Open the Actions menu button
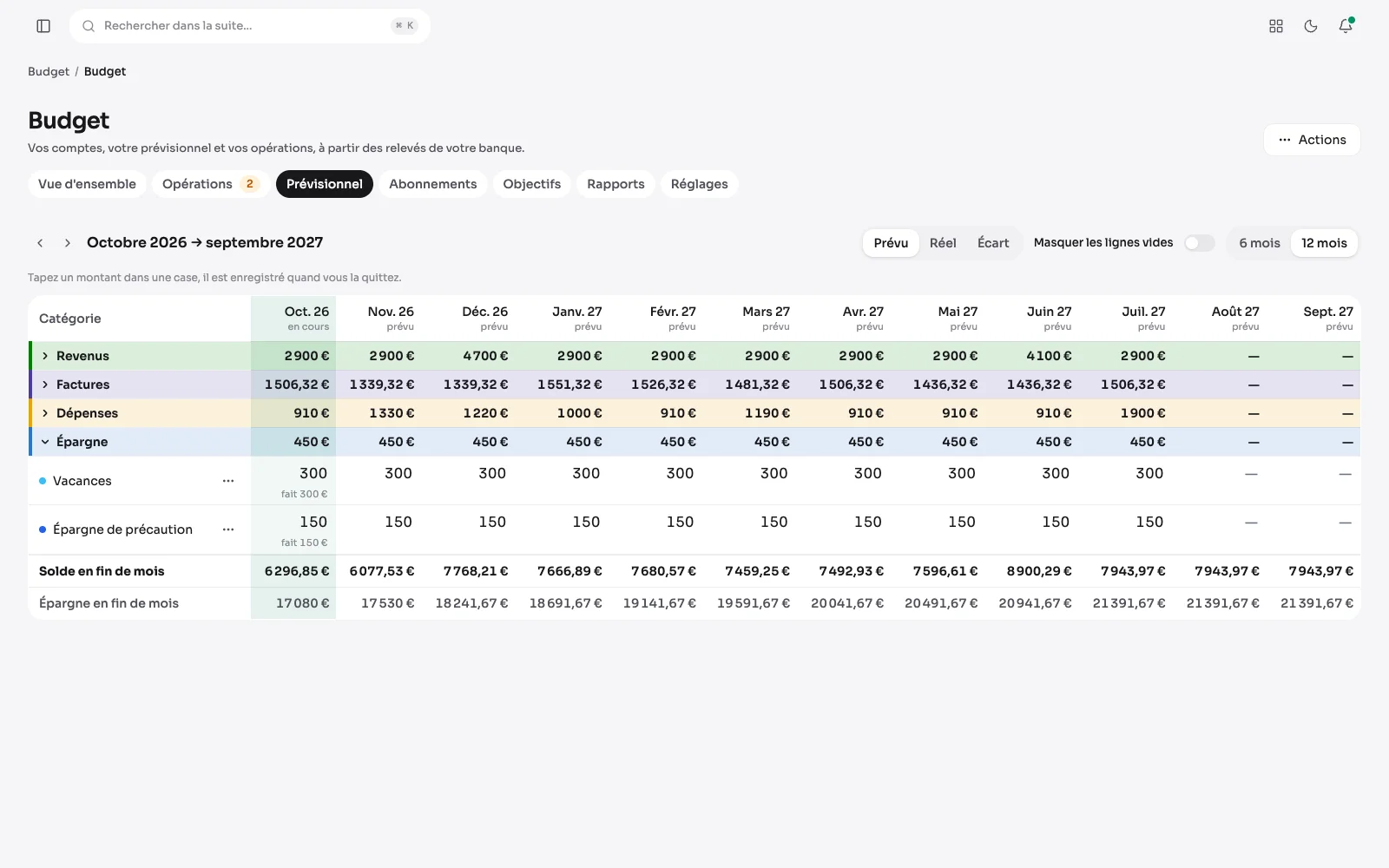Screen dimensions: 1389x868 [x=1312, y=140]
